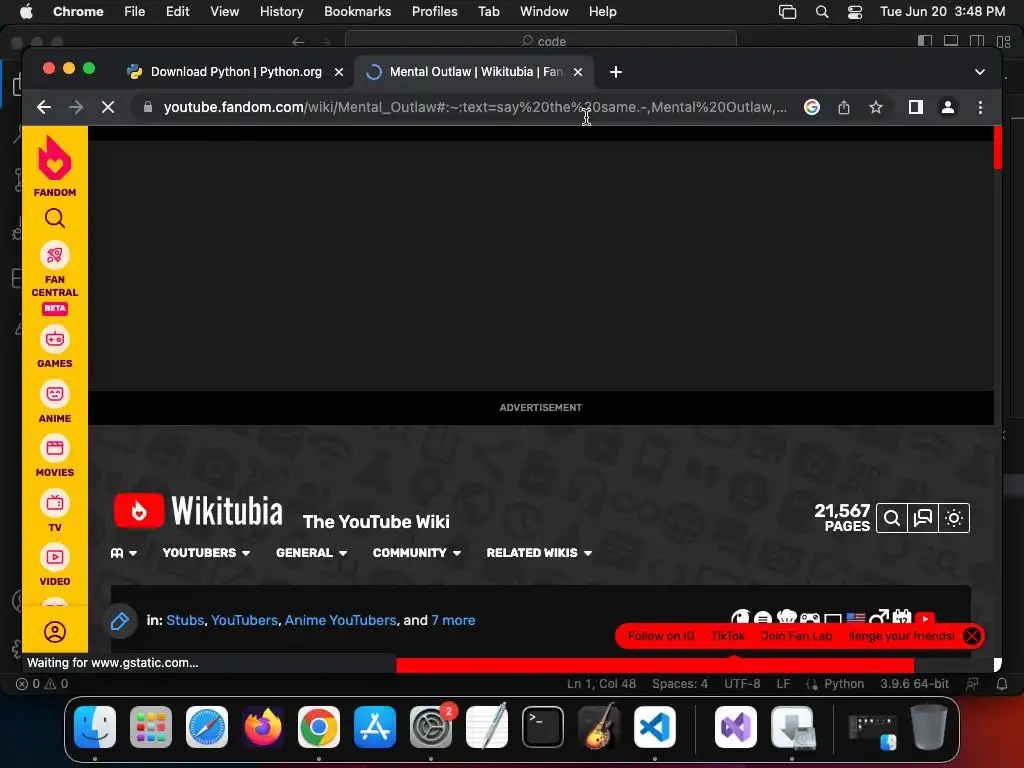Open the Anime YouTubers category link
Viewport: 1024px width, 768px height.
(x=340, y=620)
